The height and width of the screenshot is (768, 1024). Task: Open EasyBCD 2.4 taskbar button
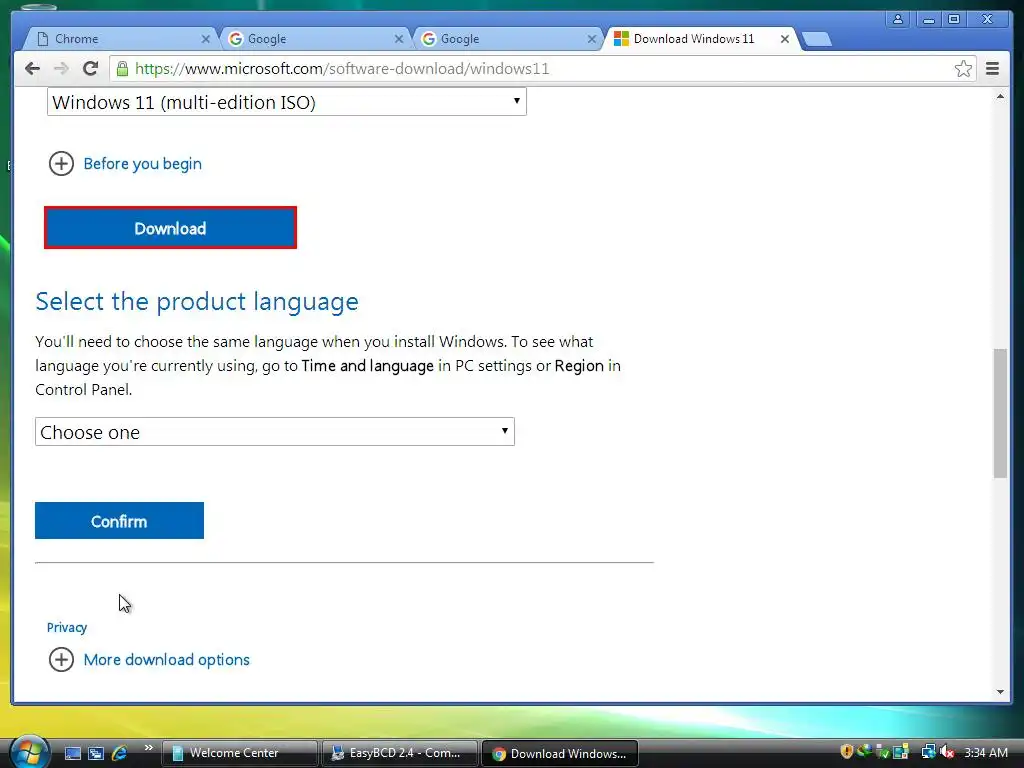(400, 753)
